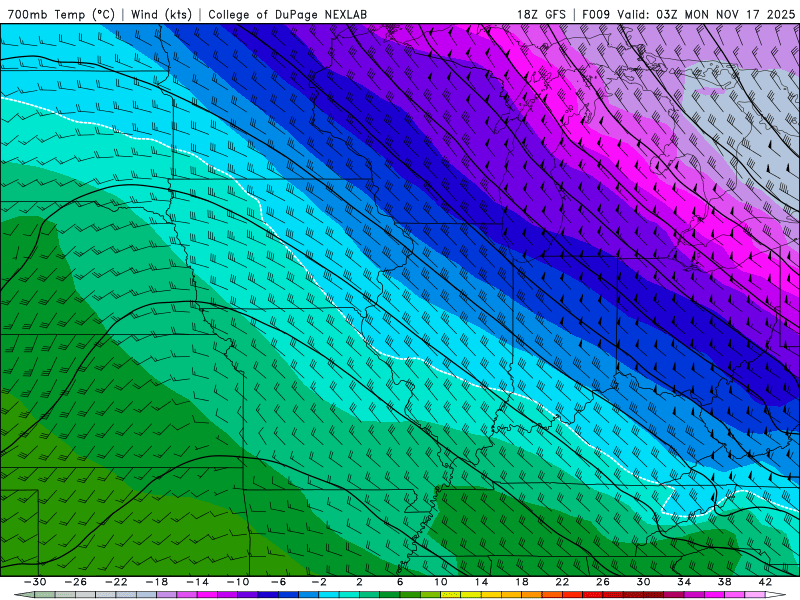Click the 38 colorbar label
The image size is (800, 600).
[x=724, y=582]
